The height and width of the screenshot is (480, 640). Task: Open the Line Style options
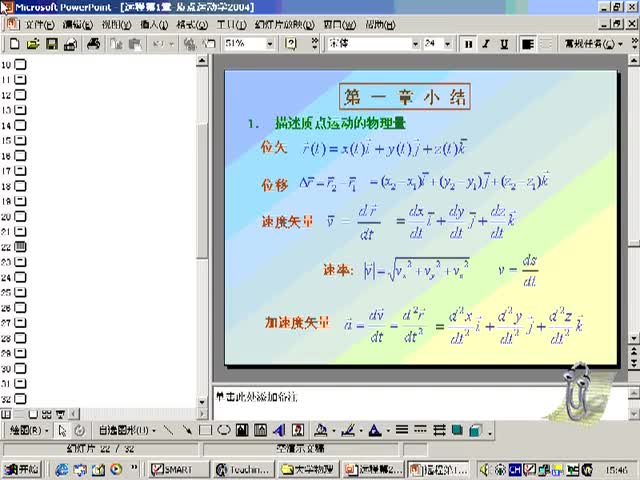(x=402, y=430)
